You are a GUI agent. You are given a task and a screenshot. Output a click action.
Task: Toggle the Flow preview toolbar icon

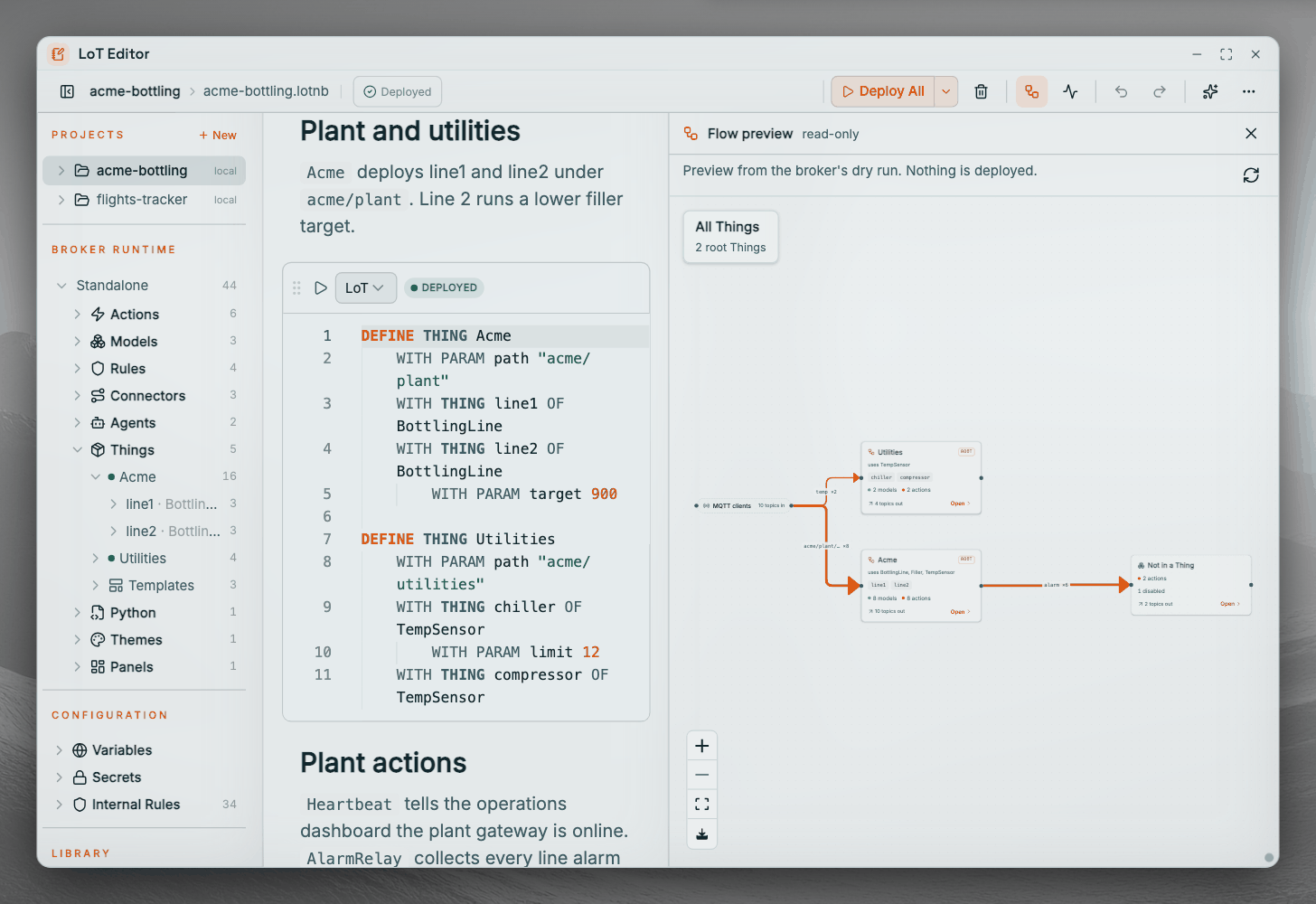pyautogui.click(x=1031, y=91)
